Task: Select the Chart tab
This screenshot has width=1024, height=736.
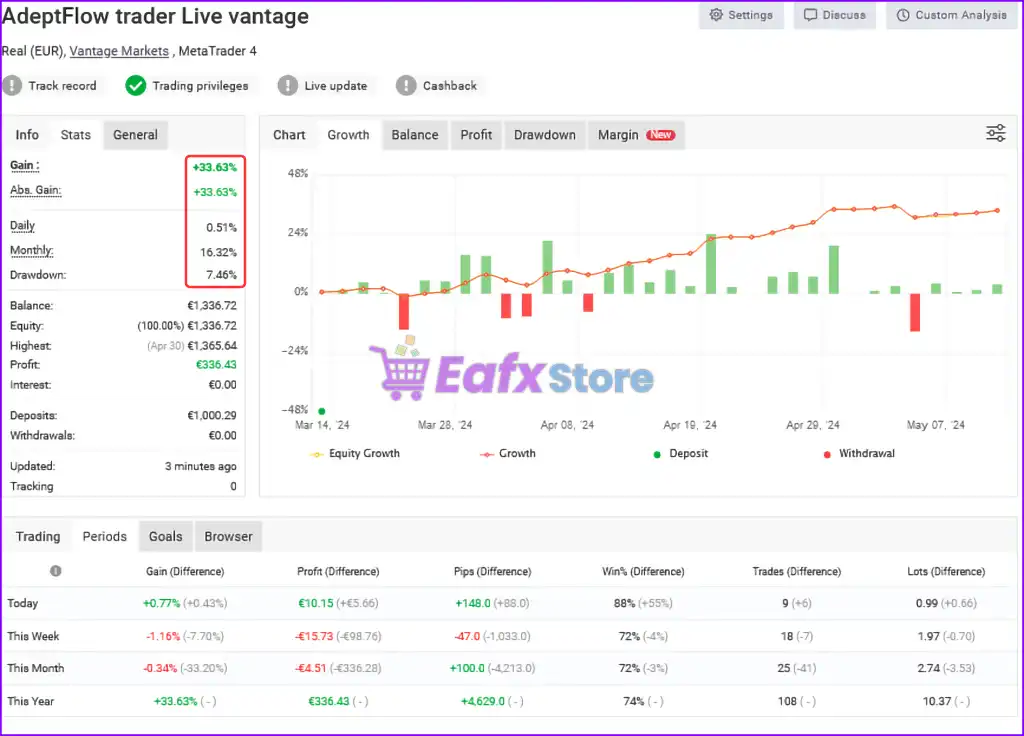Action: (289, 135)
